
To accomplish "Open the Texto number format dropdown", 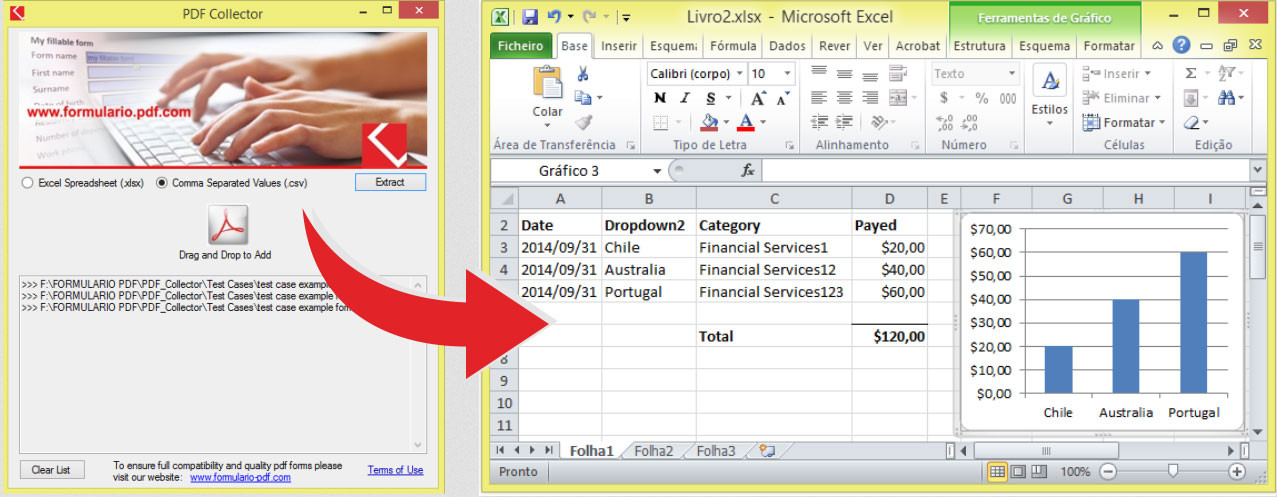I will pos(1011,74).
